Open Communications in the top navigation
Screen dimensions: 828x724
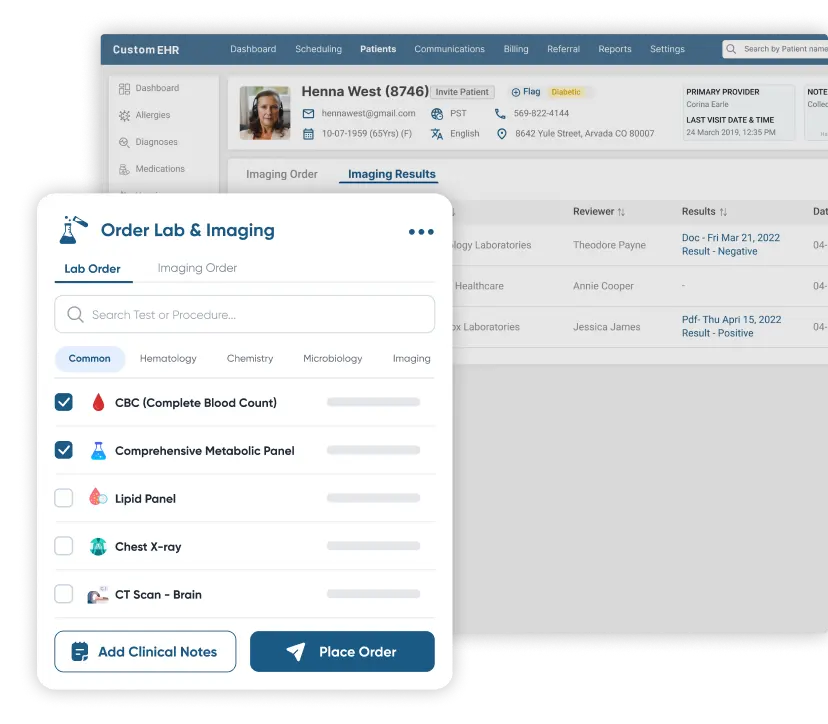click(449, 49)
